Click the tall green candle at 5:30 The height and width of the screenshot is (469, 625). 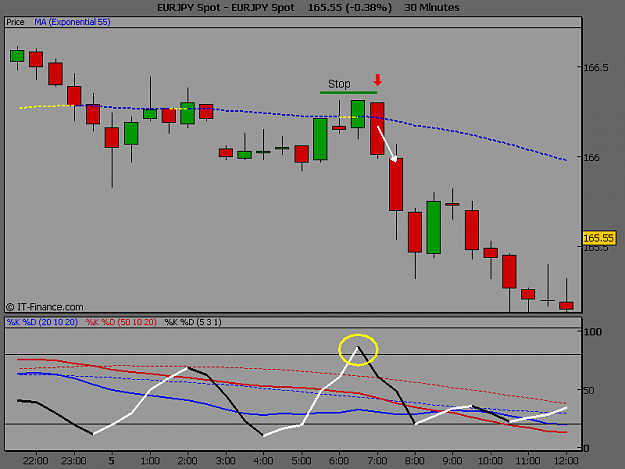coord(320,139)
